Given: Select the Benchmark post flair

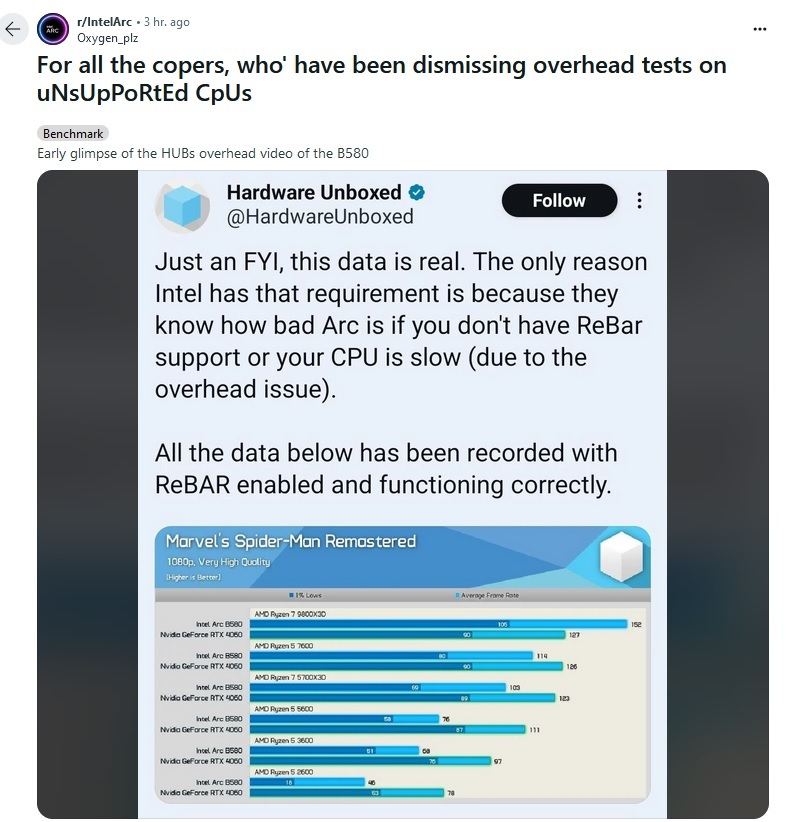Looking at the screenshot, I should [x=72, y=133].
